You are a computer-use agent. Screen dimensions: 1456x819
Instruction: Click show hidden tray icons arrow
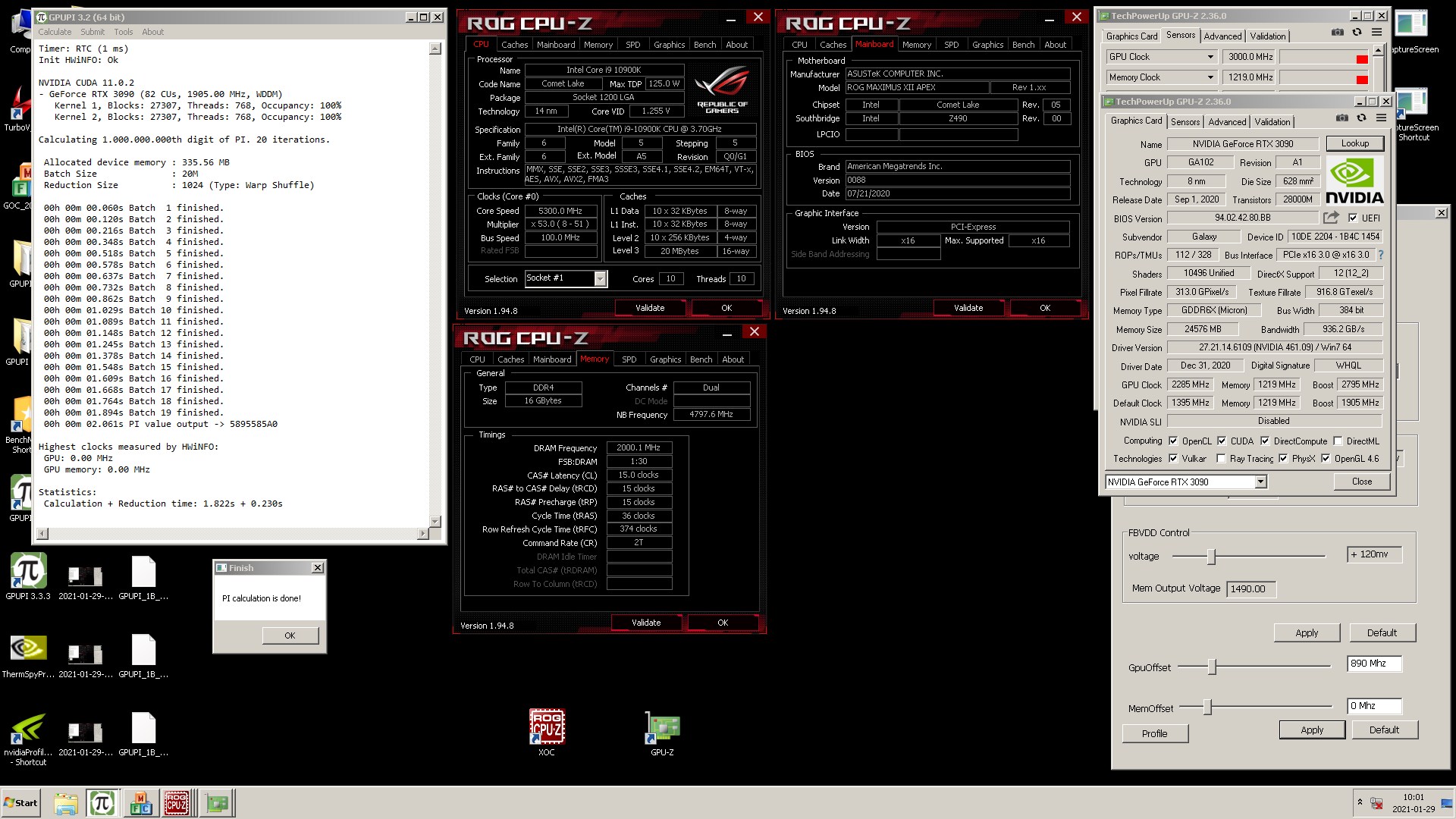[x=1360, y=802]
